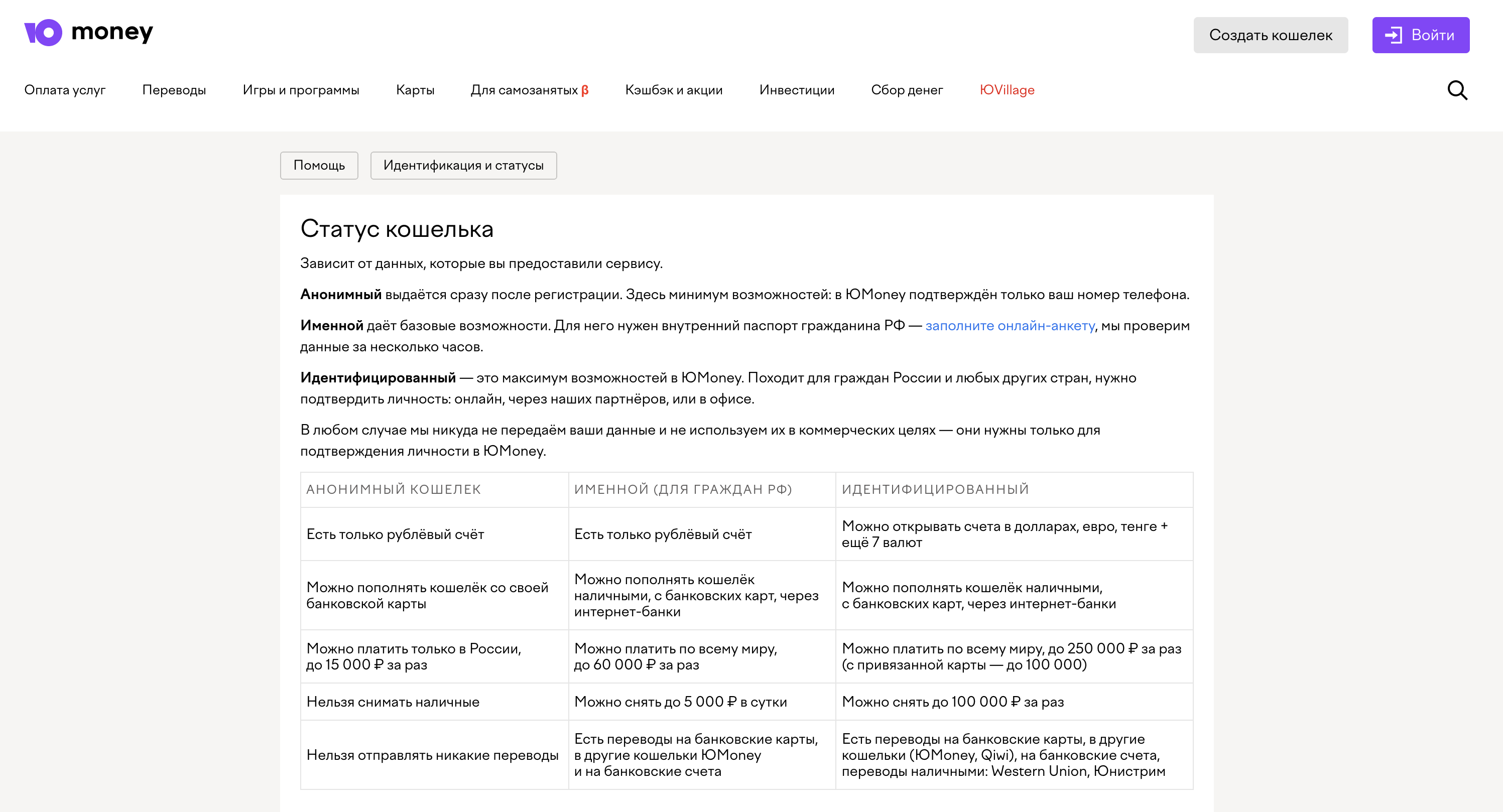Follow the 'заполните онлайн-анкету' link
1503x812 pixels.
(x=1010, y=326)
